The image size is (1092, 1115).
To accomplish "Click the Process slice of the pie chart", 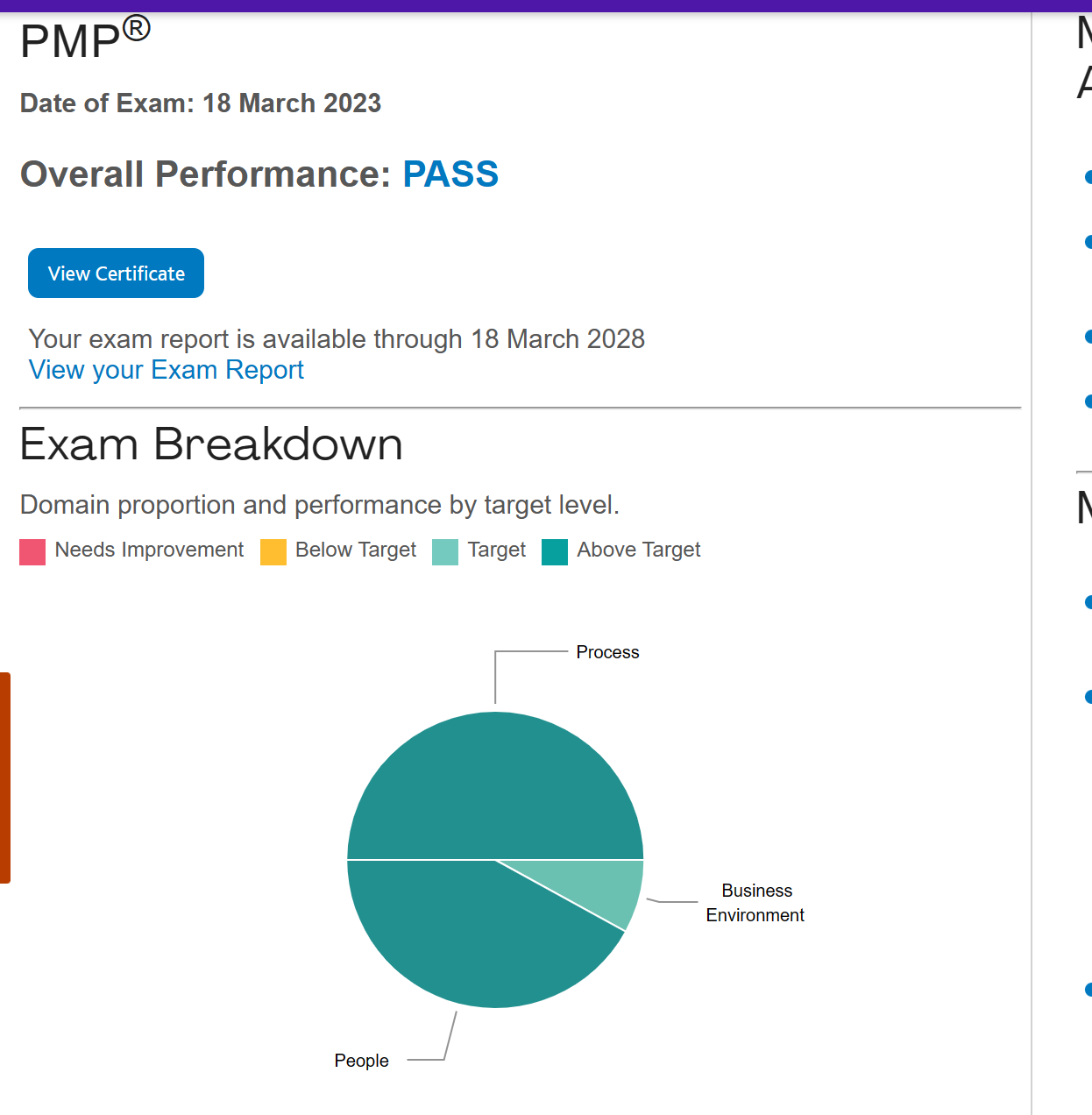I will (495, 785).
